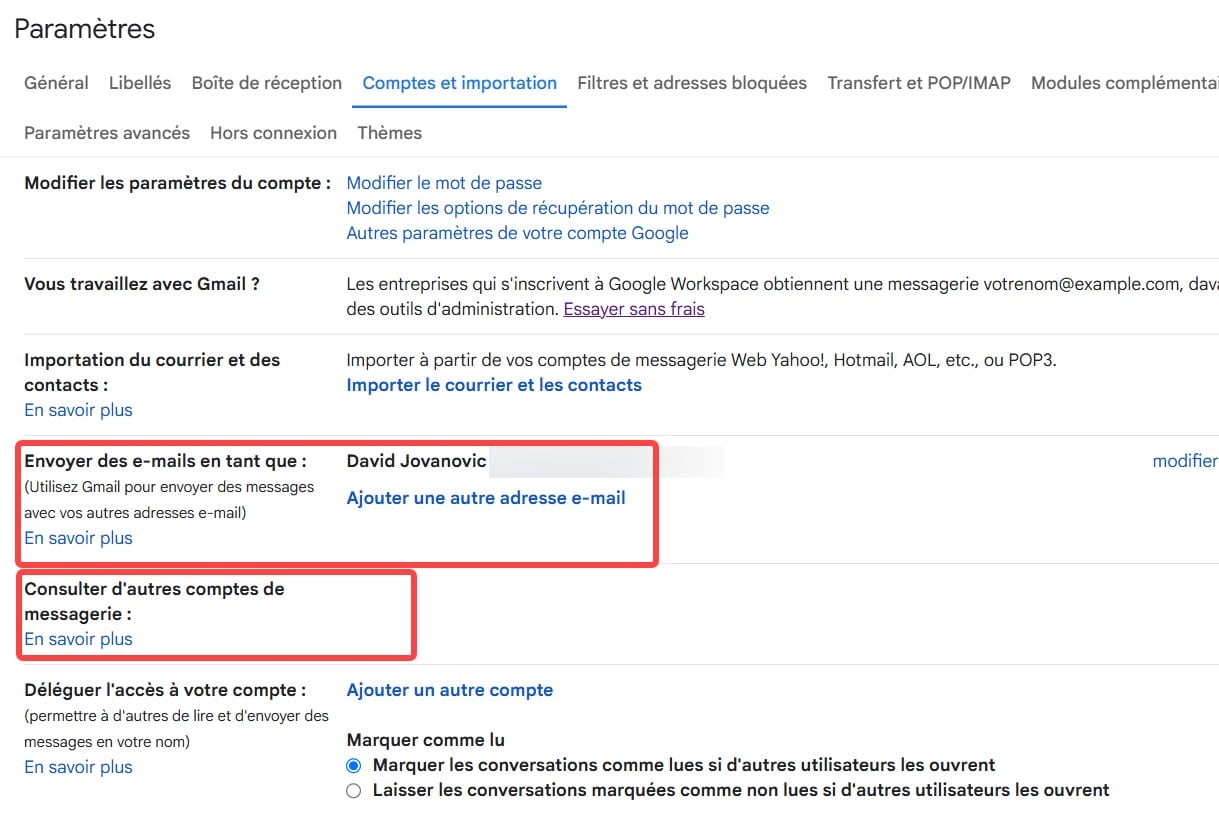
Task: Open password recovery options link
Action: point(558,208)
